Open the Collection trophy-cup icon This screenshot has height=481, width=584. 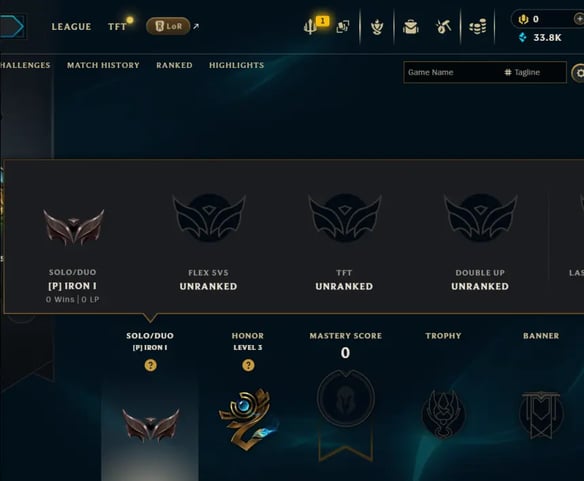(x=377, y=27)
